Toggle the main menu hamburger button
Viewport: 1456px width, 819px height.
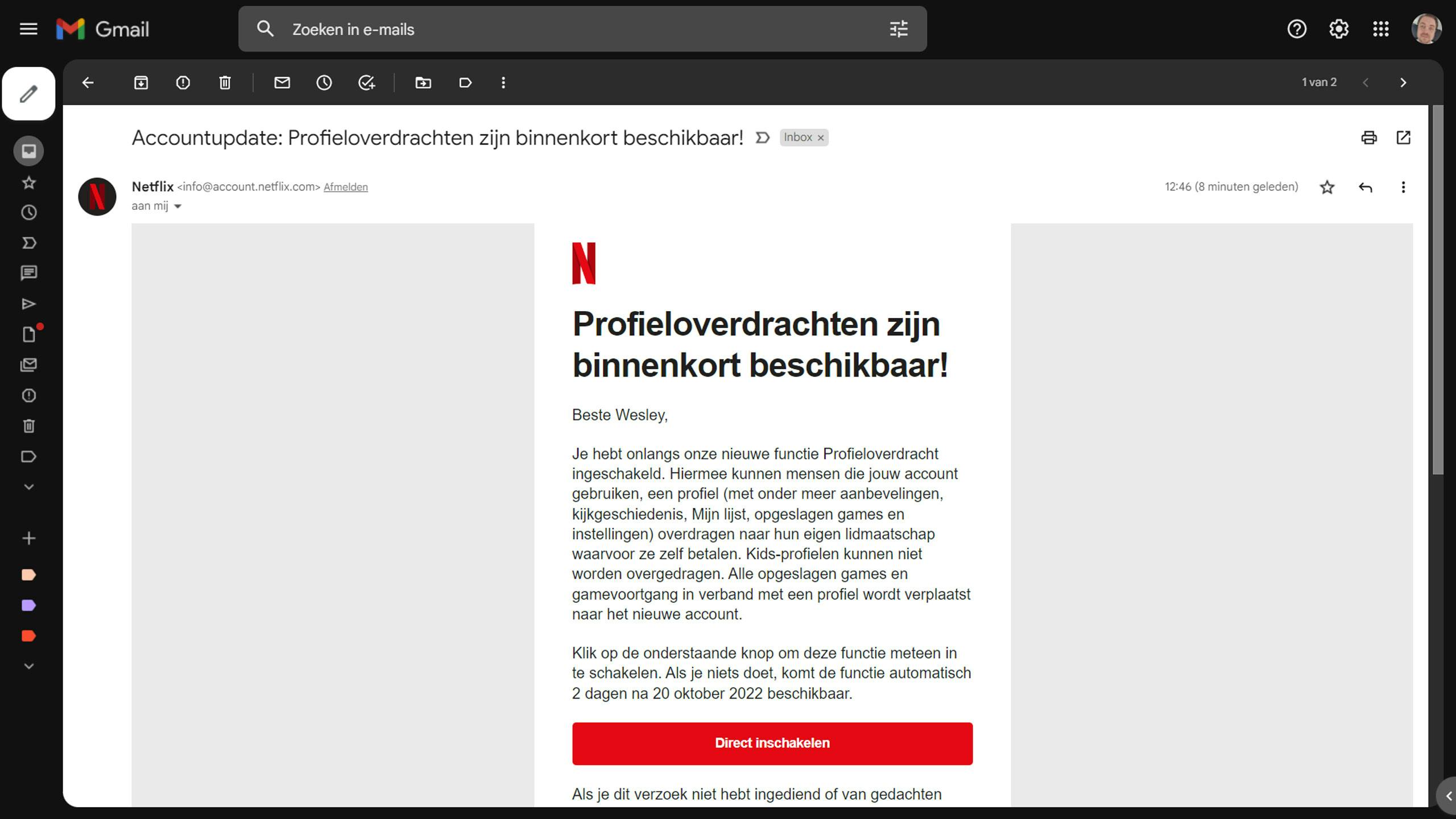point(28,29)
